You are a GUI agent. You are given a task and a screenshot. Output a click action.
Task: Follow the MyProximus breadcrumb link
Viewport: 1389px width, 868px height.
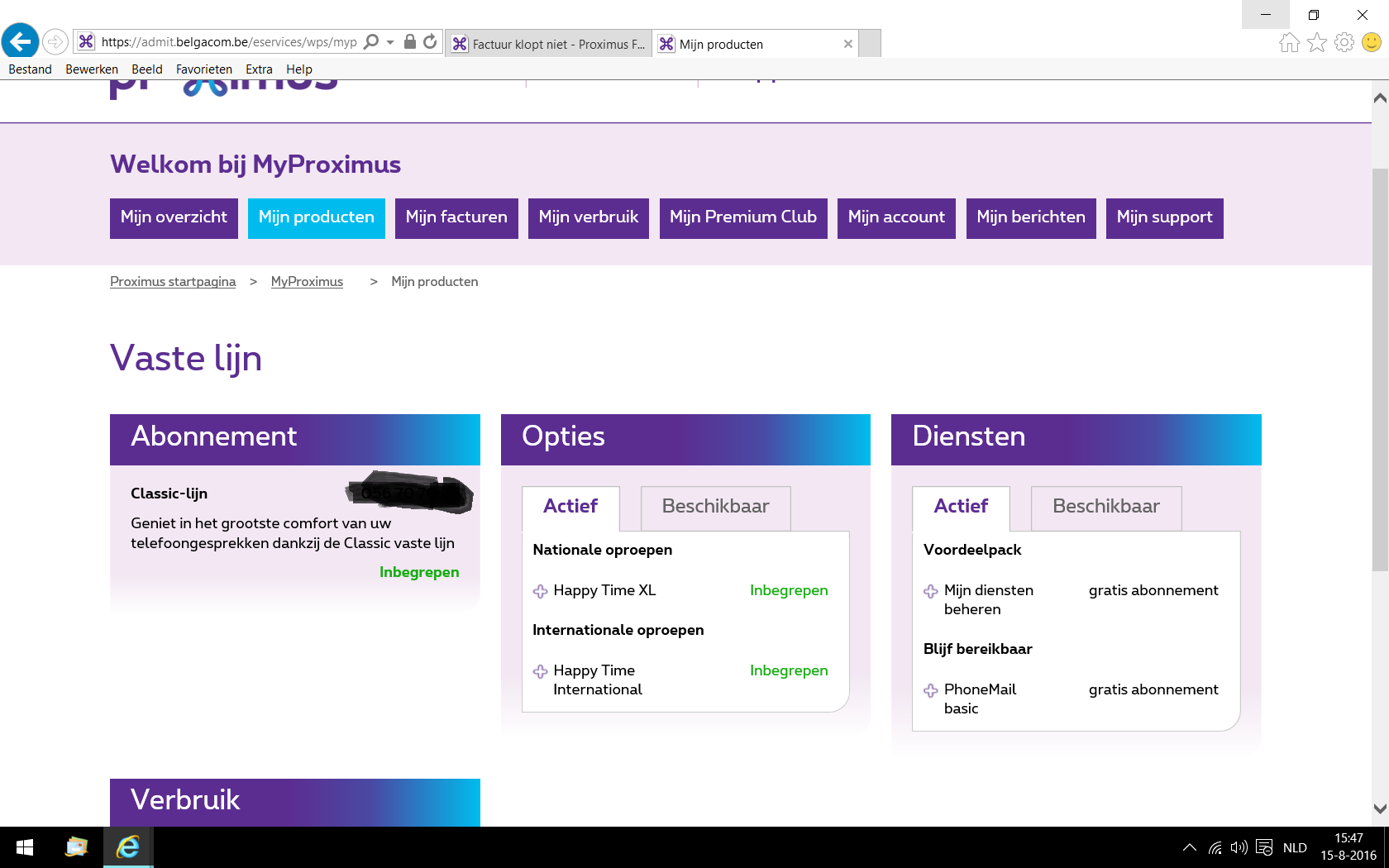pos(307,282)
